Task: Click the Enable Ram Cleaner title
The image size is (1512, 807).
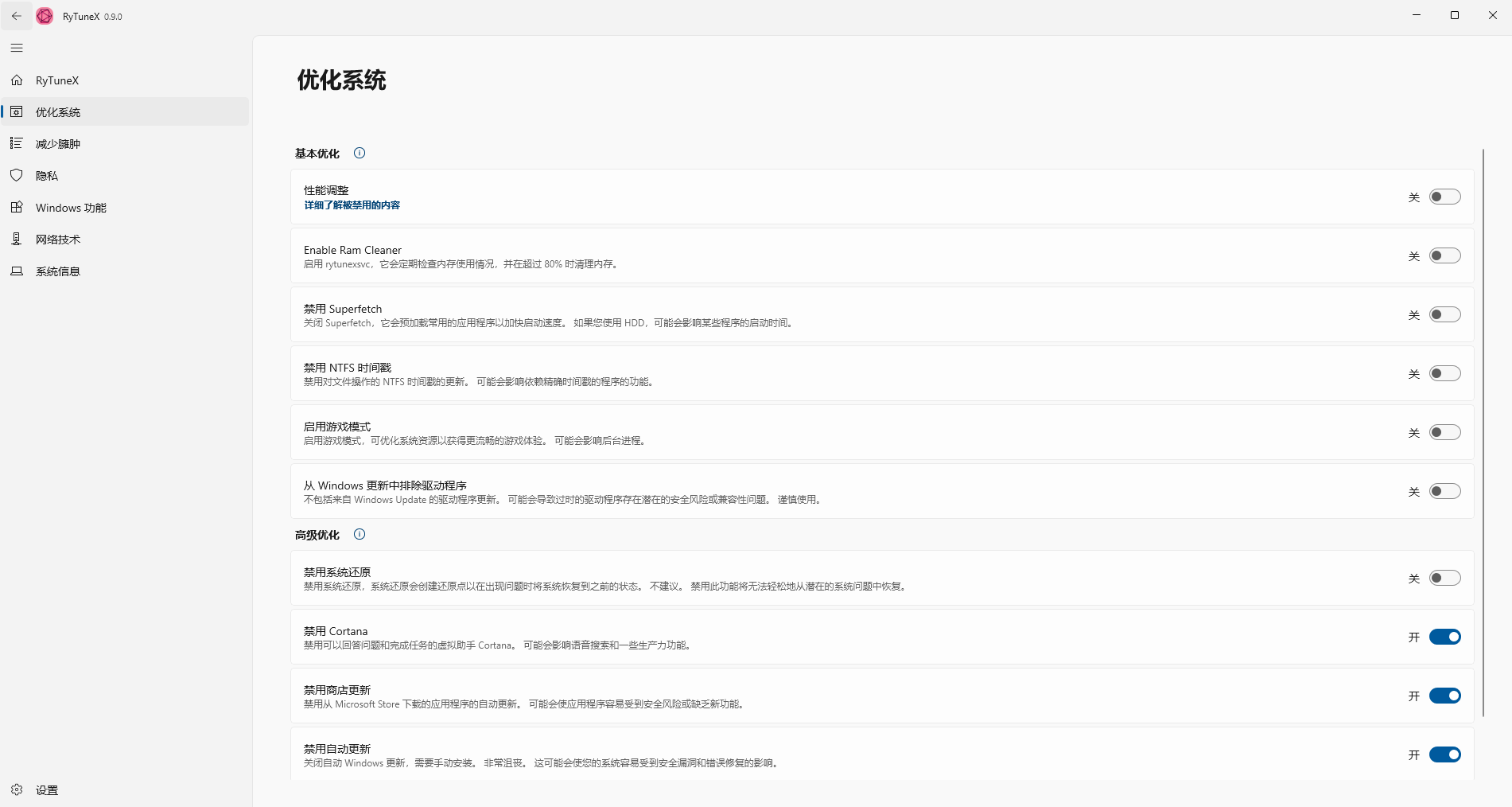Action: 352,250
